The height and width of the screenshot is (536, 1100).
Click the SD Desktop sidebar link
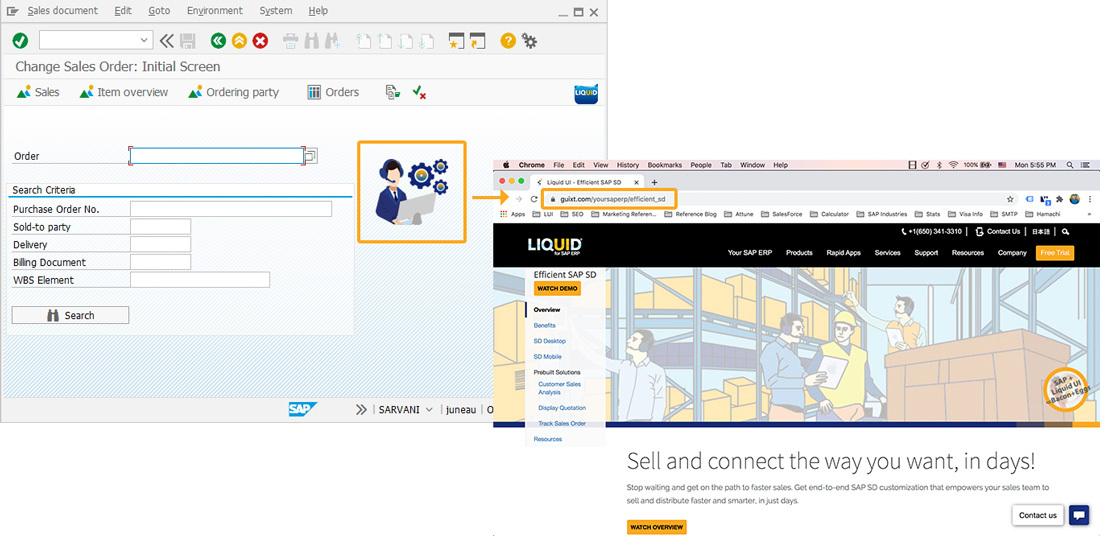coord(549,341)
